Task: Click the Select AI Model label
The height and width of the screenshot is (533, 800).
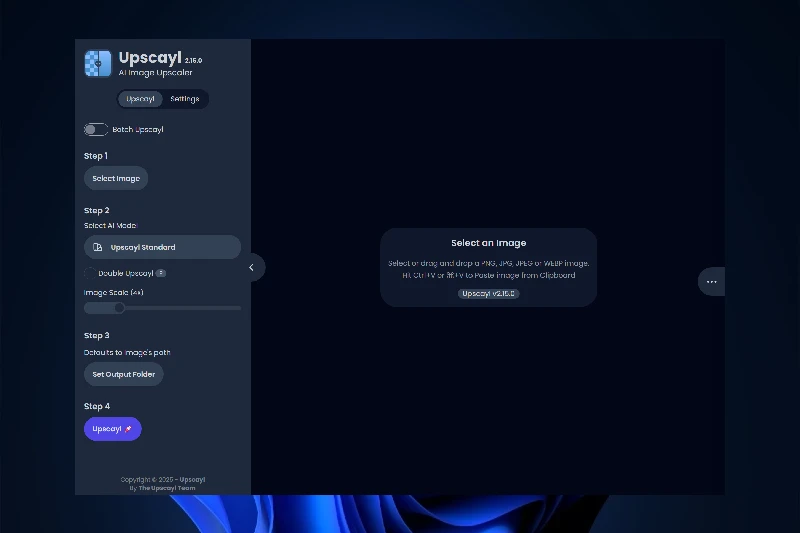Action: (111, 225)
